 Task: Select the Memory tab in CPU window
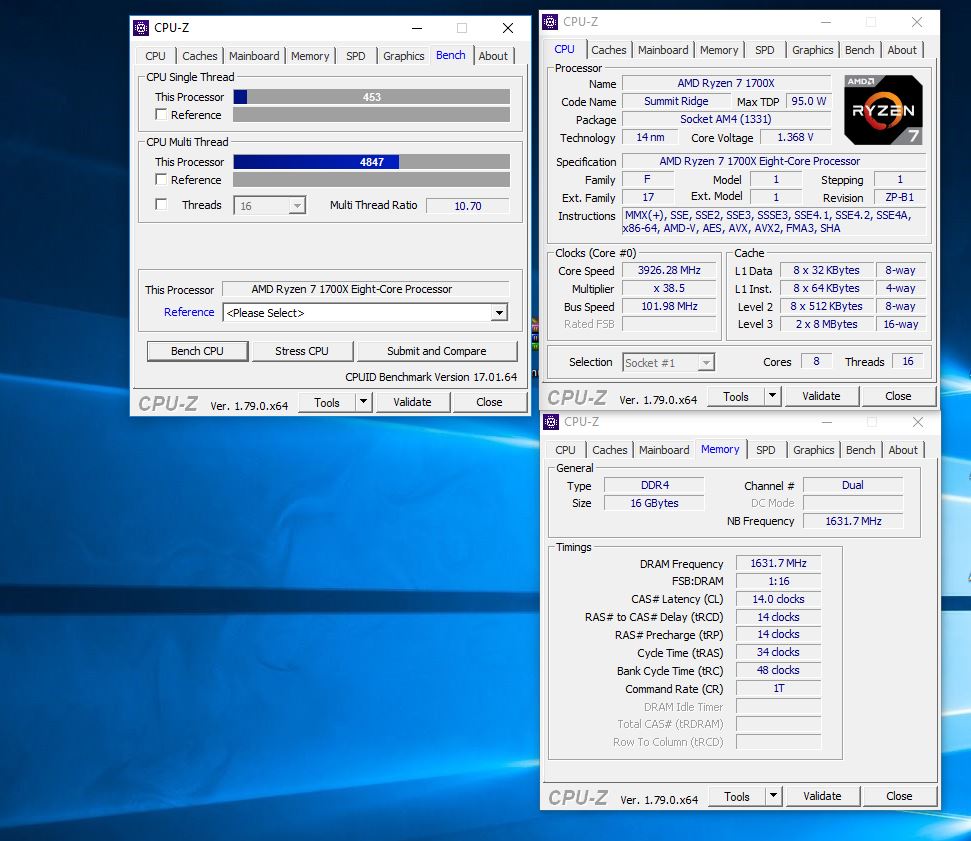point(719,50)
